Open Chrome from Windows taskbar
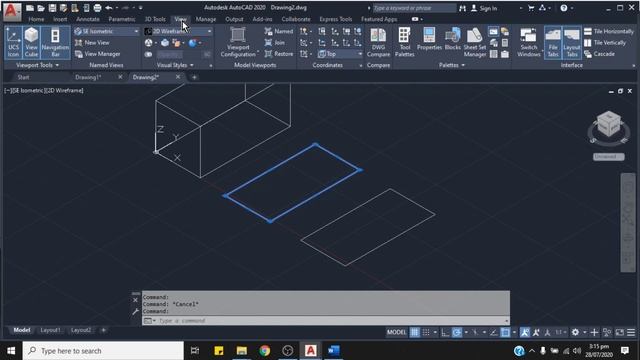This screenshot has height=360, width=640. pyautogui.click(x=264, y=351)
